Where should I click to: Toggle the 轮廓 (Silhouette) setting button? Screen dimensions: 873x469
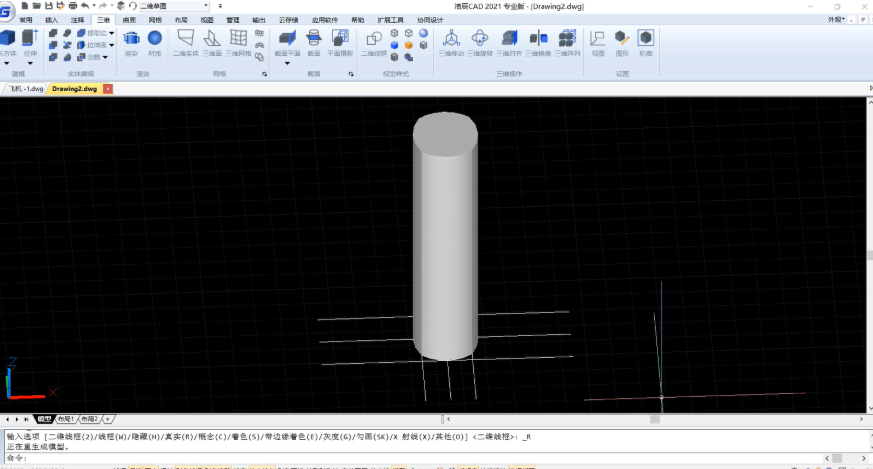[646, 39]
